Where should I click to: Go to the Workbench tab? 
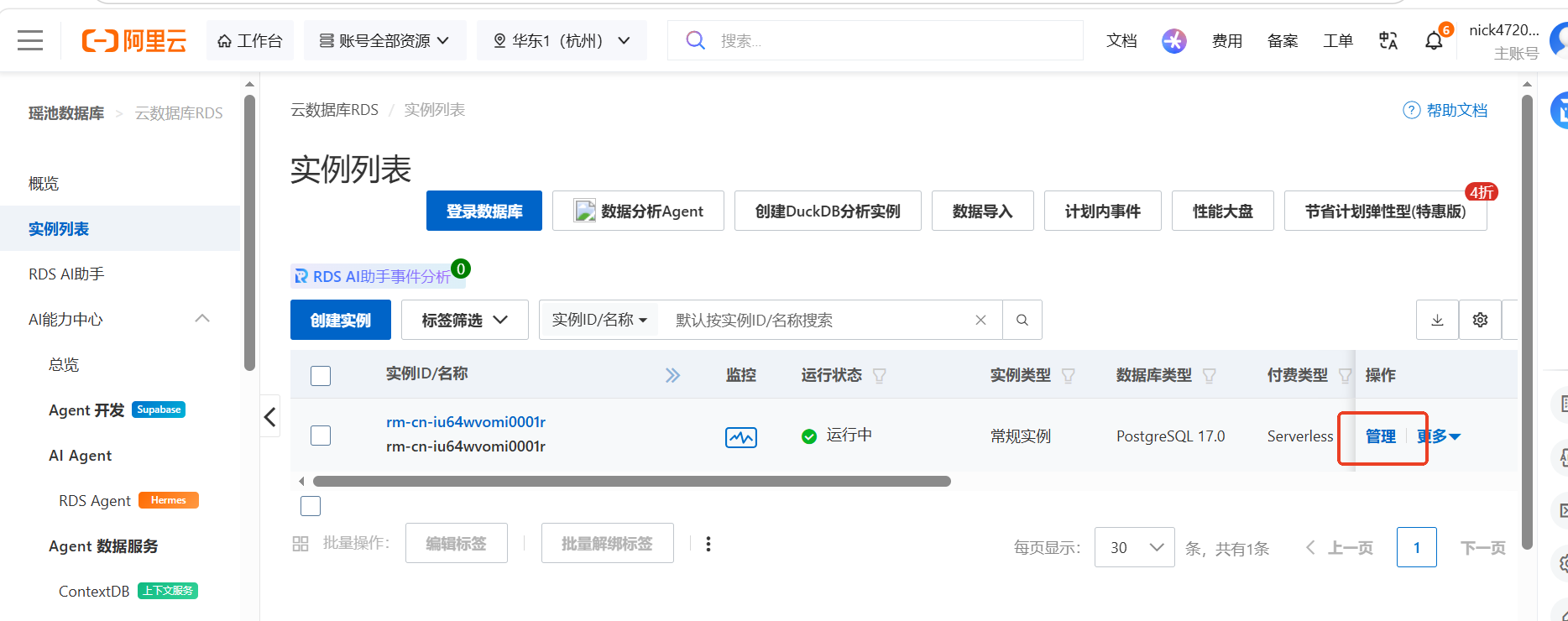(250, 40)
